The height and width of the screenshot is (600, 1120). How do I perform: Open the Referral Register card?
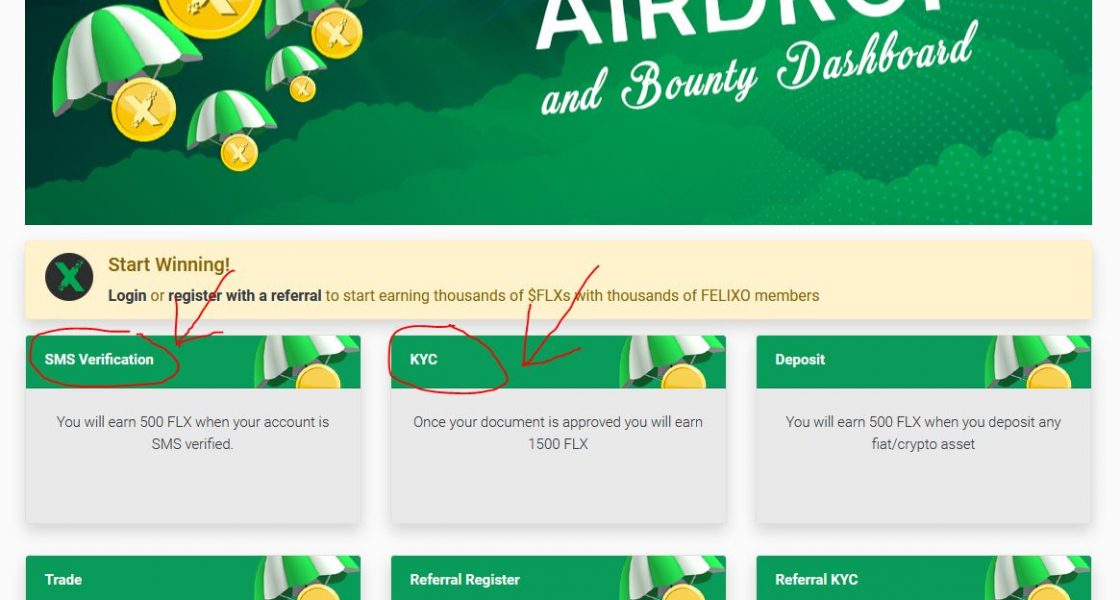(x=558, y=578)
